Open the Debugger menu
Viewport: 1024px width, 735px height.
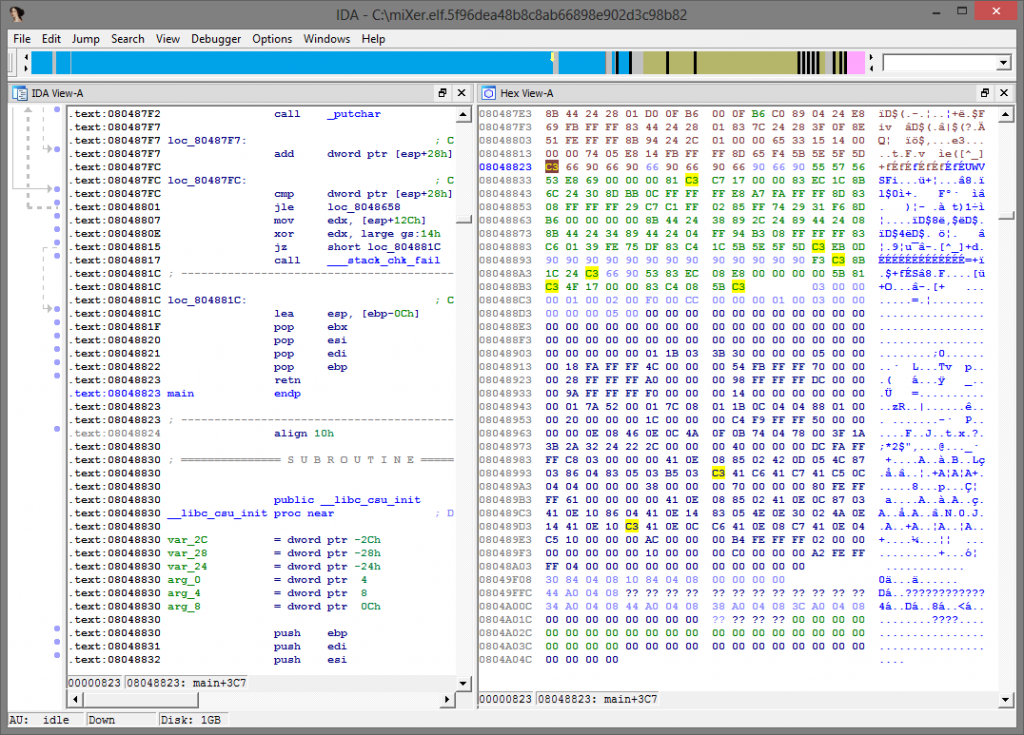coord(216,39)
